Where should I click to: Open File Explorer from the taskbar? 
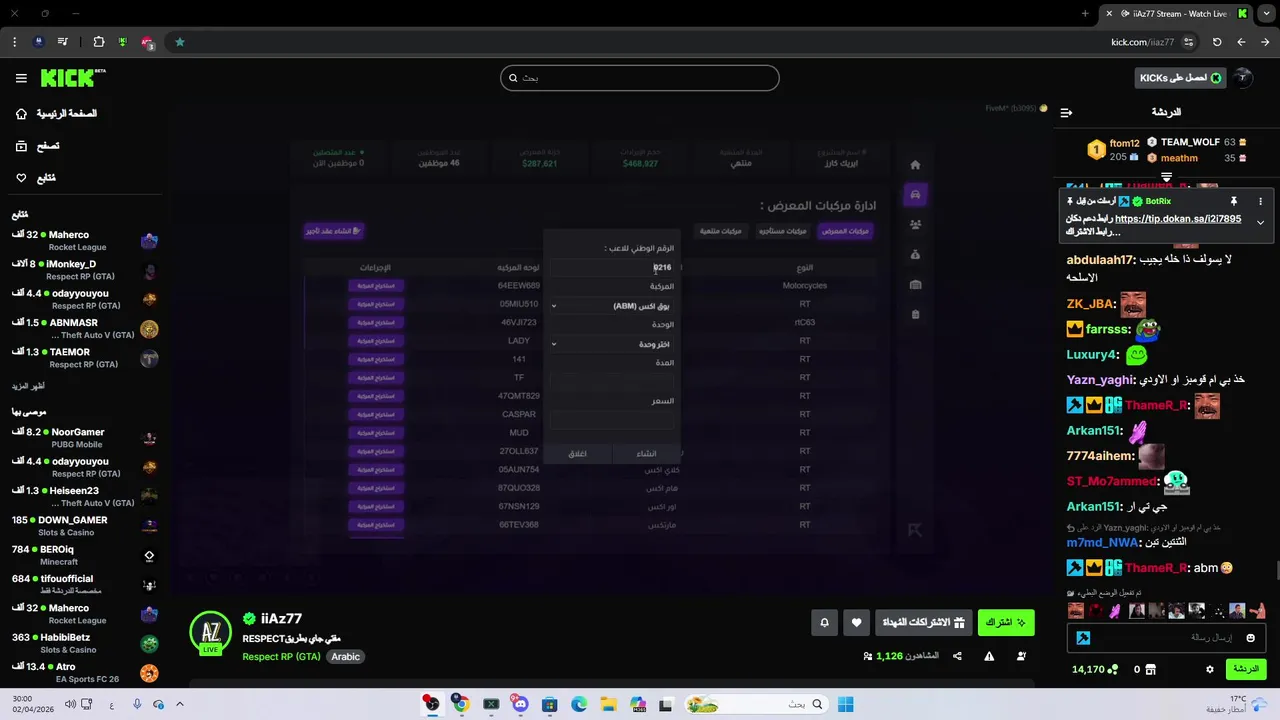click(x=608, y=704)
